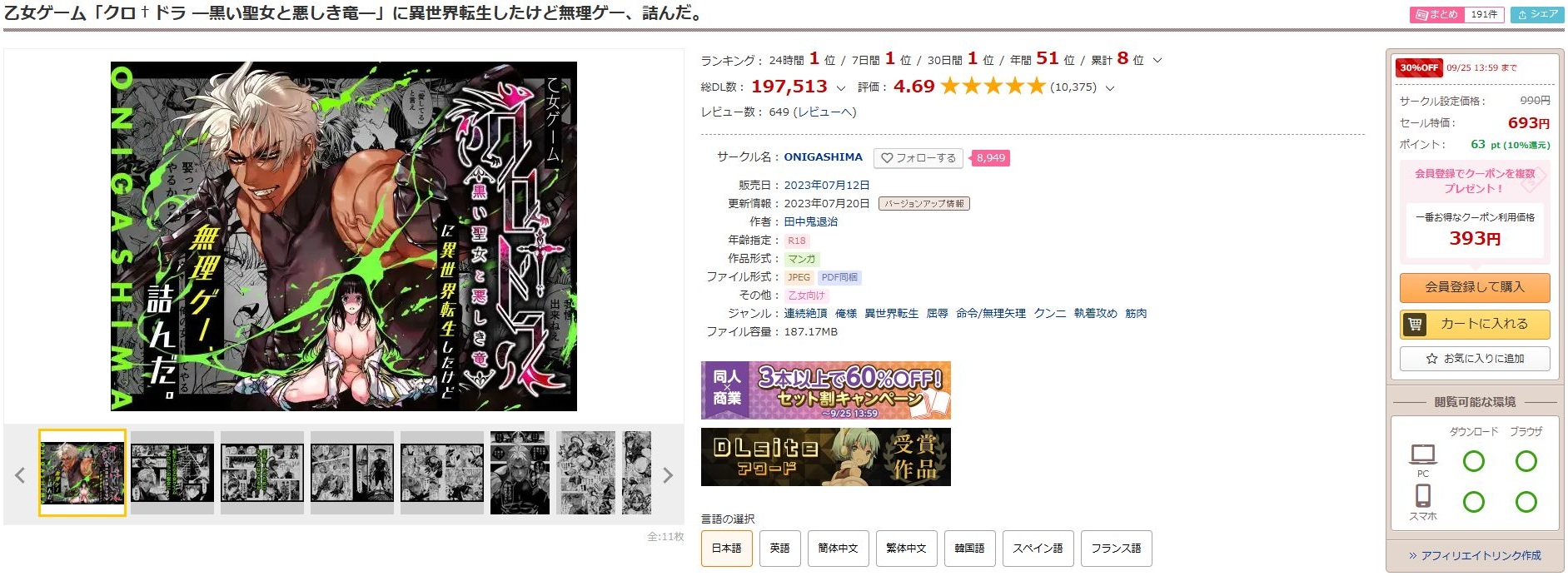Select 日本語 language option

726,549
